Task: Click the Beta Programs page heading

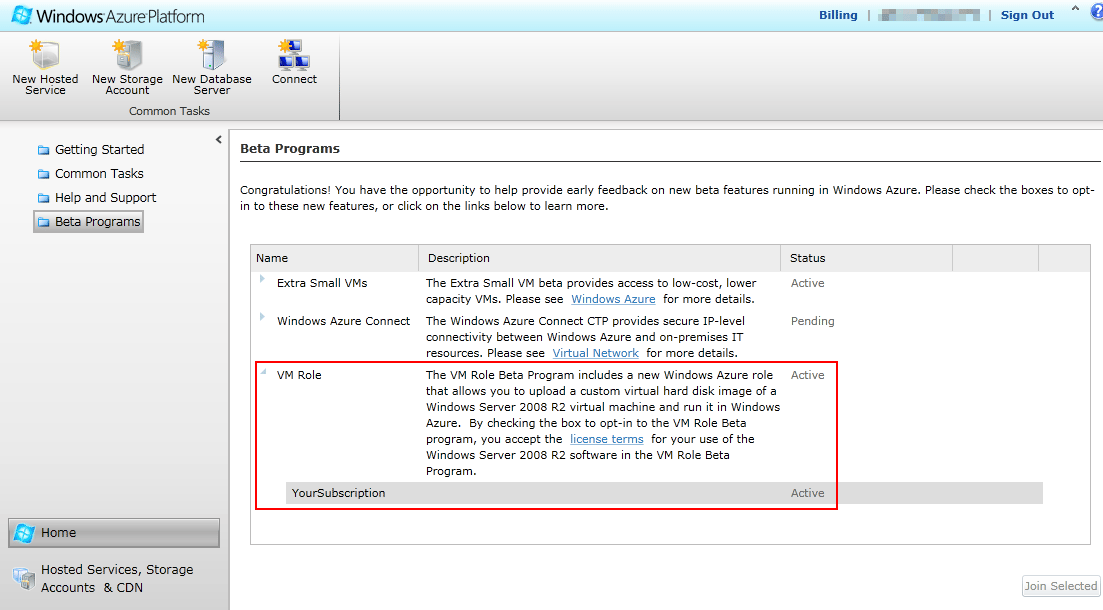Action: pyautogui.click(x=290, y=148)
